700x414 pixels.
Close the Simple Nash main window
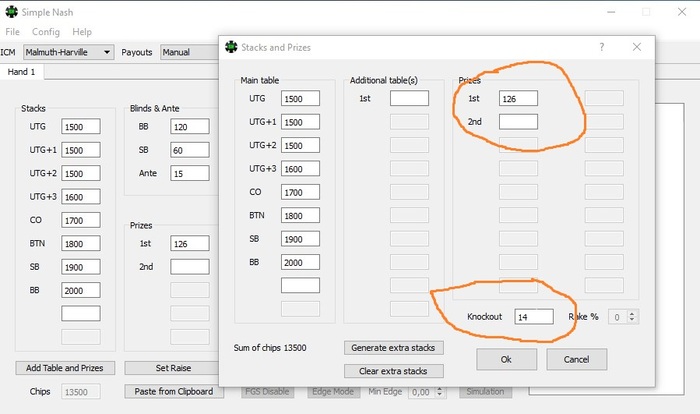(682, 12)
